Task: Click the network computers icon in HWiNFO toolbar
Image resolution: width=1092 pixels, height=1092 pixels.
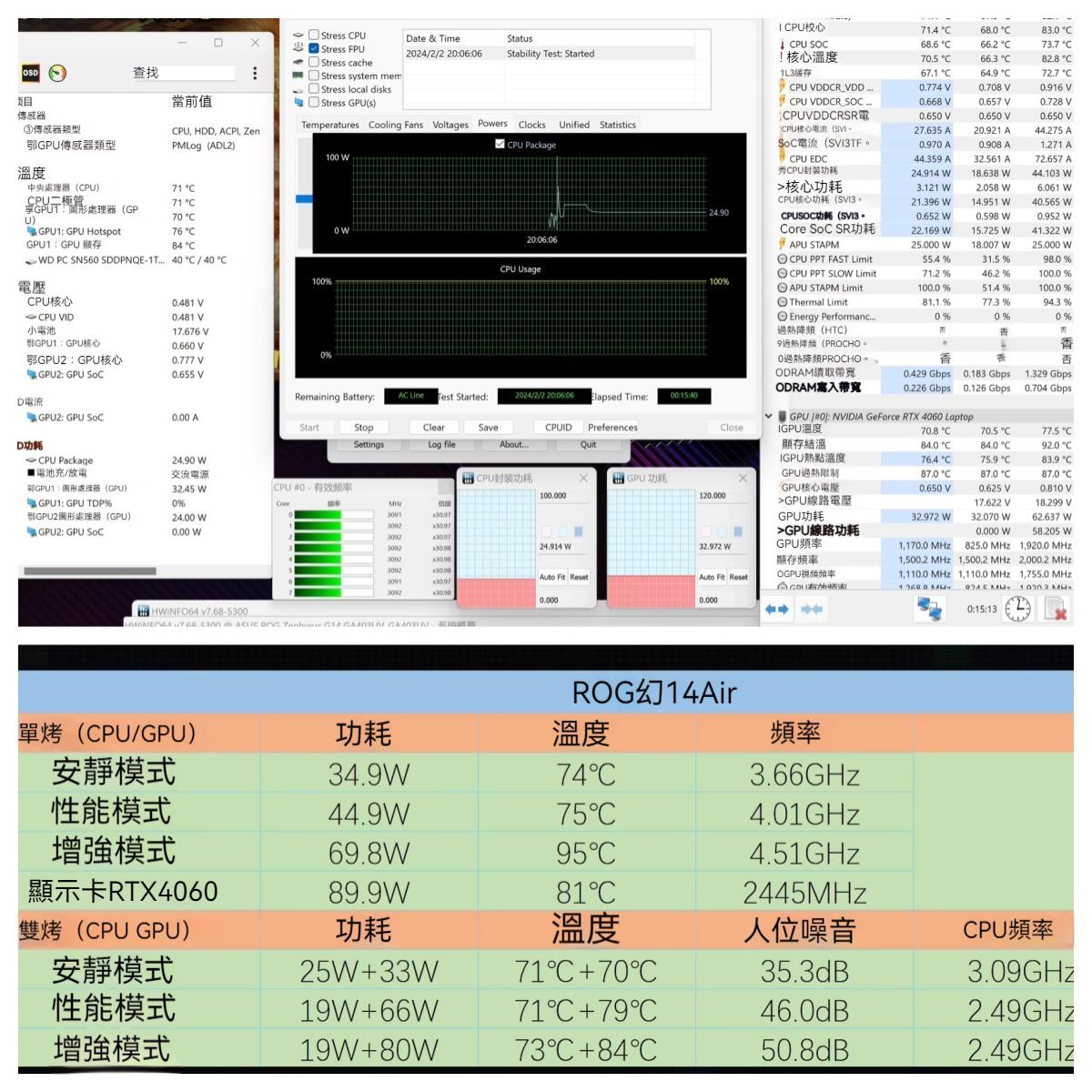Action: click(930, 610)
